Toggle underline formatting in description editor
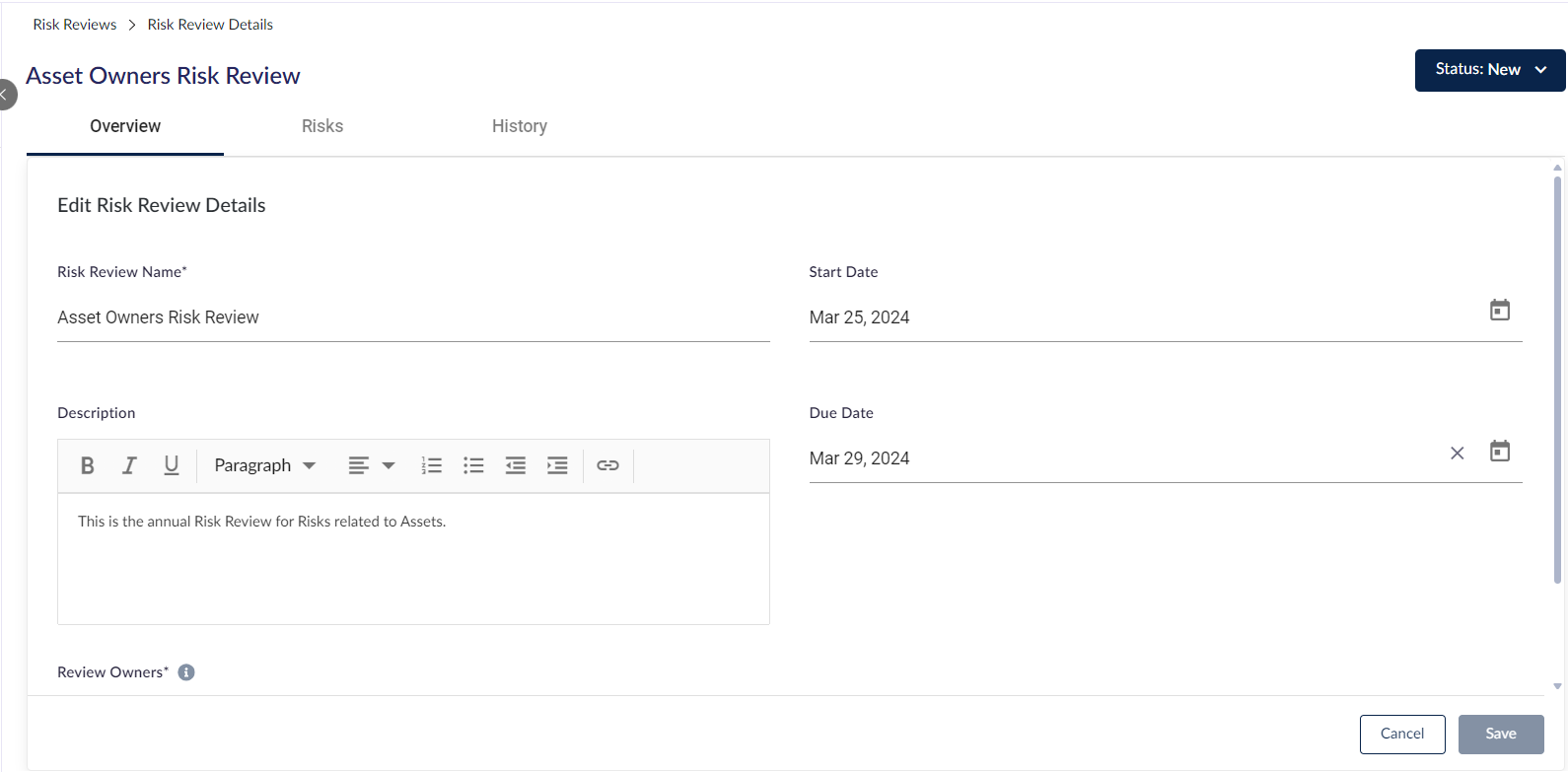The width and height of the screenshot is (1568, 772). 172,465
